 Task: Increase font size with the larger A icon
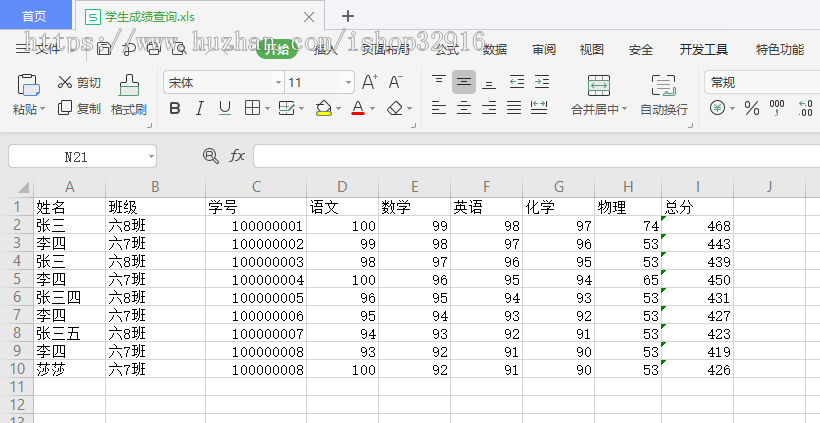pyautogui.click(x=369, y=82)
